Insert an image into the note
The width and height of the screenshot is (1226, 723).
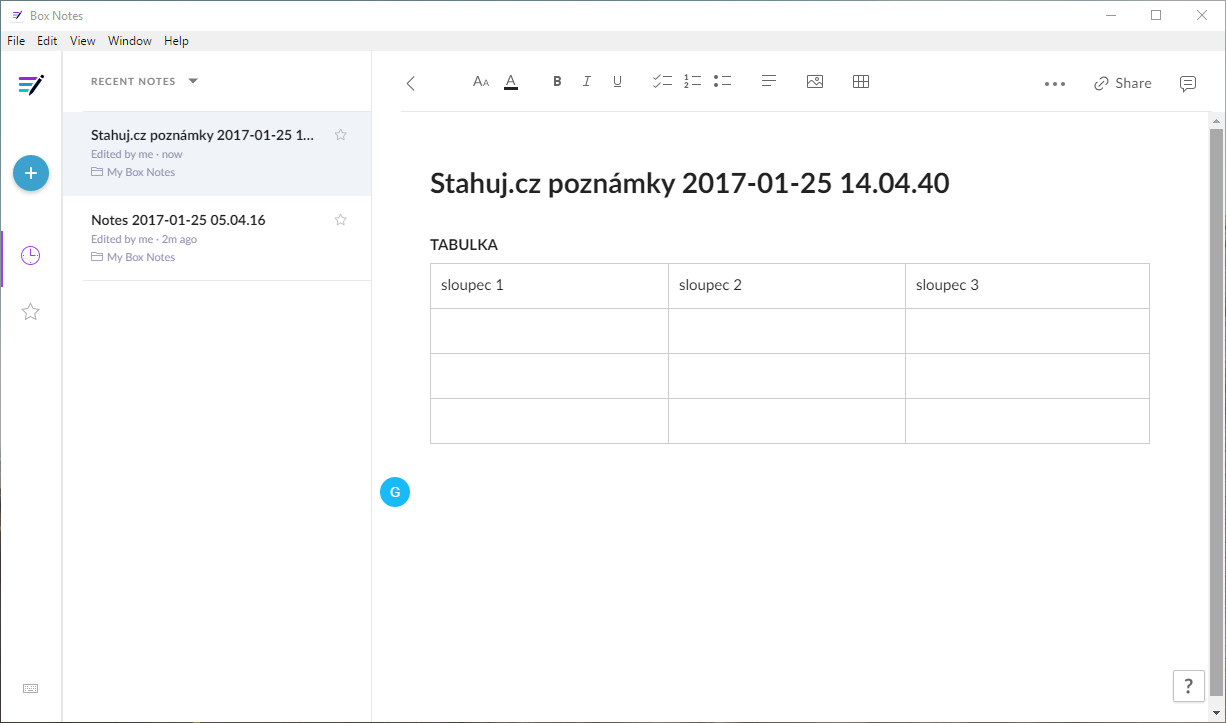(x=815, y=82)
